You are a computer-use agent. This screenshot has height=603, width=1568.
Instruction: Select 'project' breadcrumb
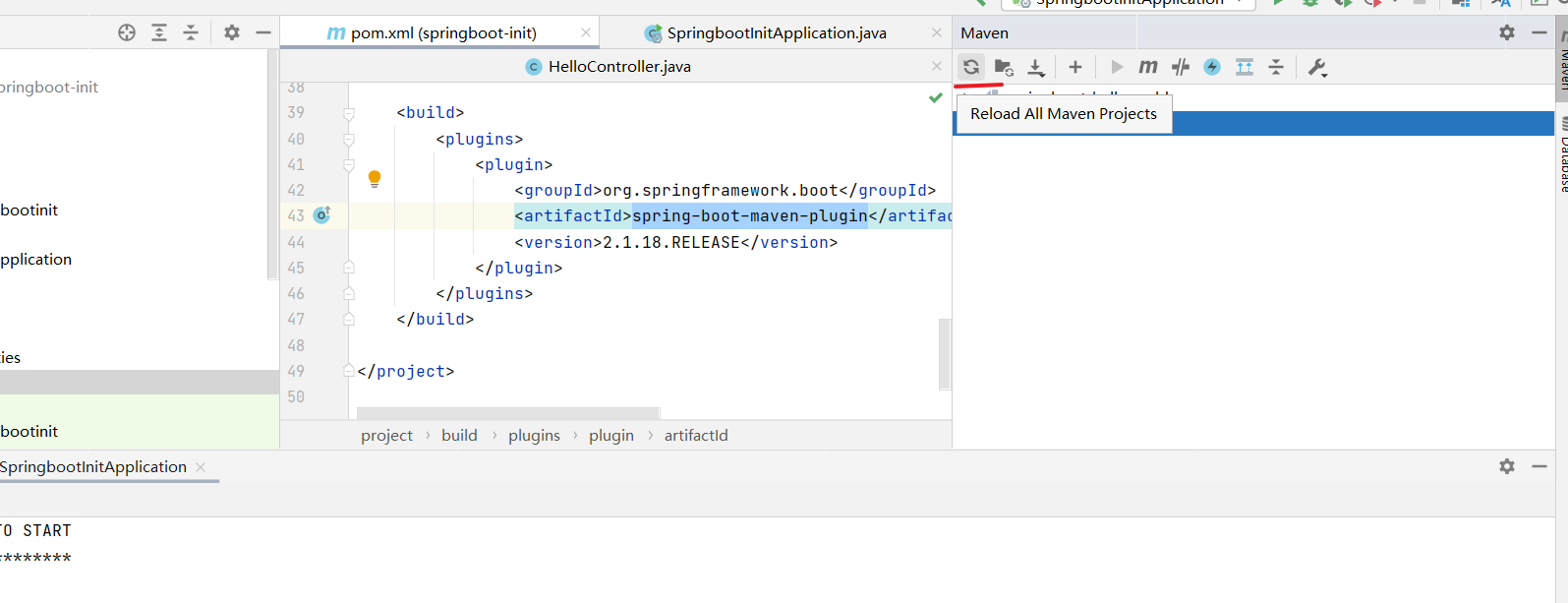[386, 435]
